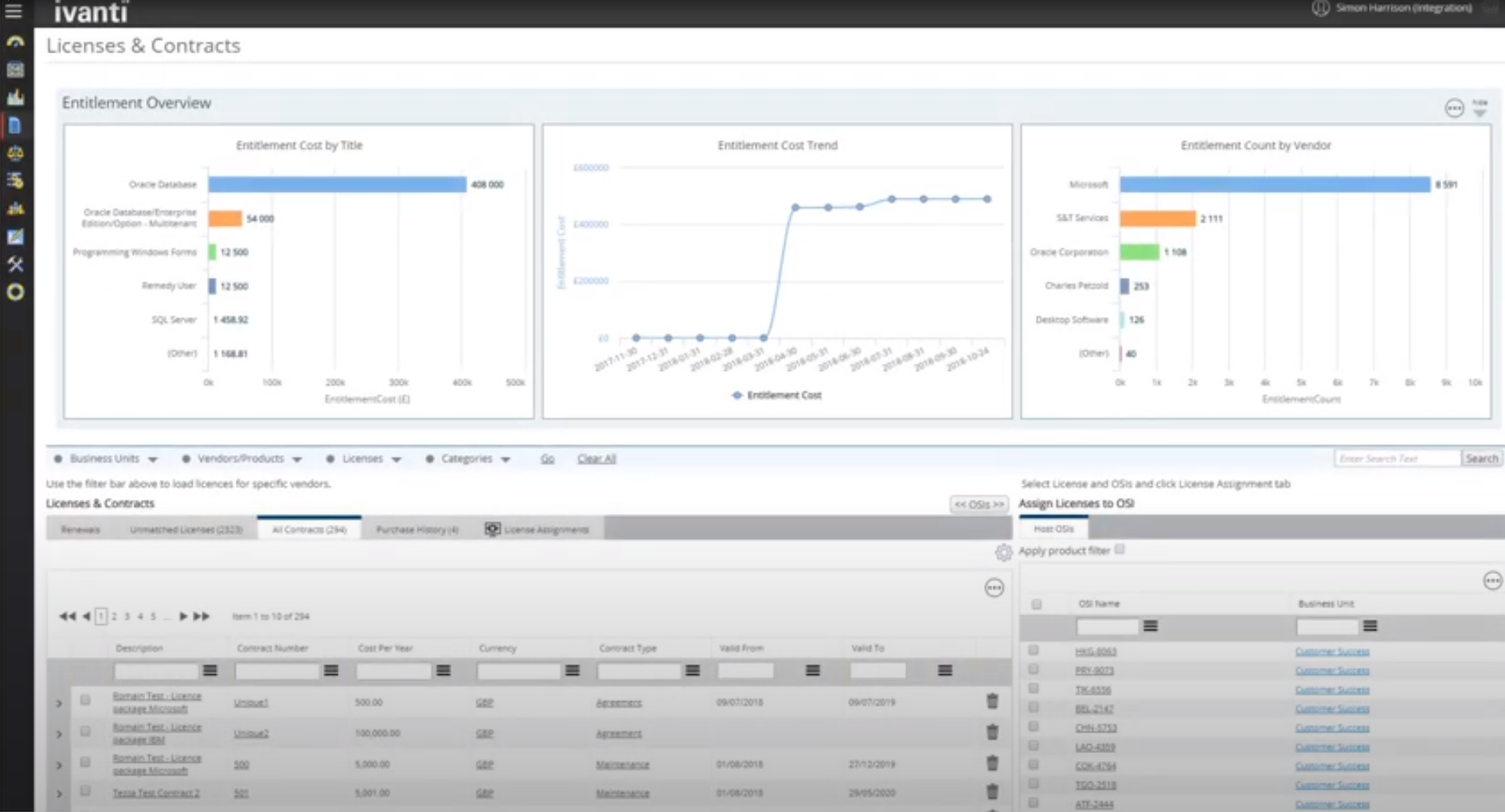Open the contracts grid settings gear
Viewport: 1505px width, 812px height.
1003,552
